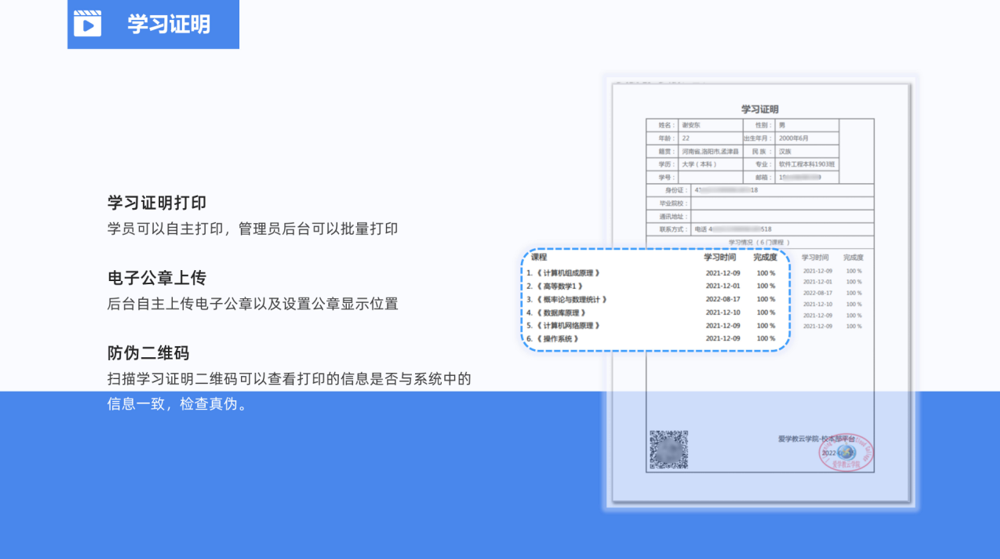Image resolution: width=1000 pixels, height=559 pixels.
Task: Click the 学习时间 column header in callout
Action: click(722, 257)
